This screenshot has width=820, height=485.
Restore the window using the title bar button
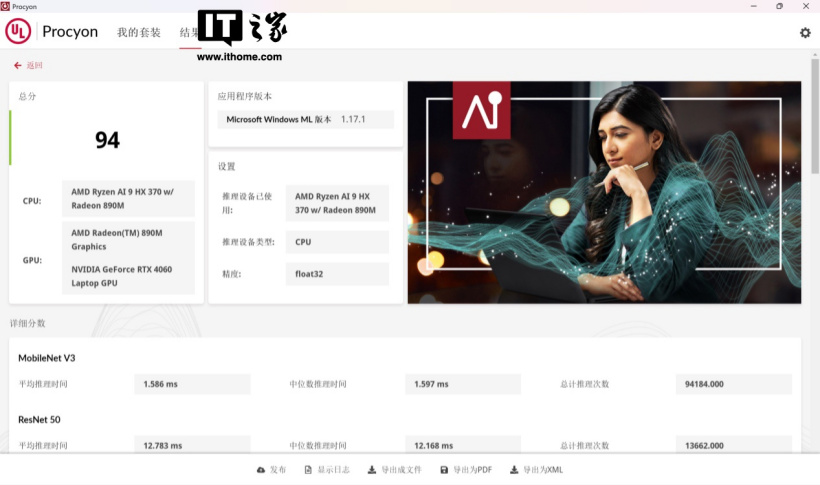click(779, 6)
